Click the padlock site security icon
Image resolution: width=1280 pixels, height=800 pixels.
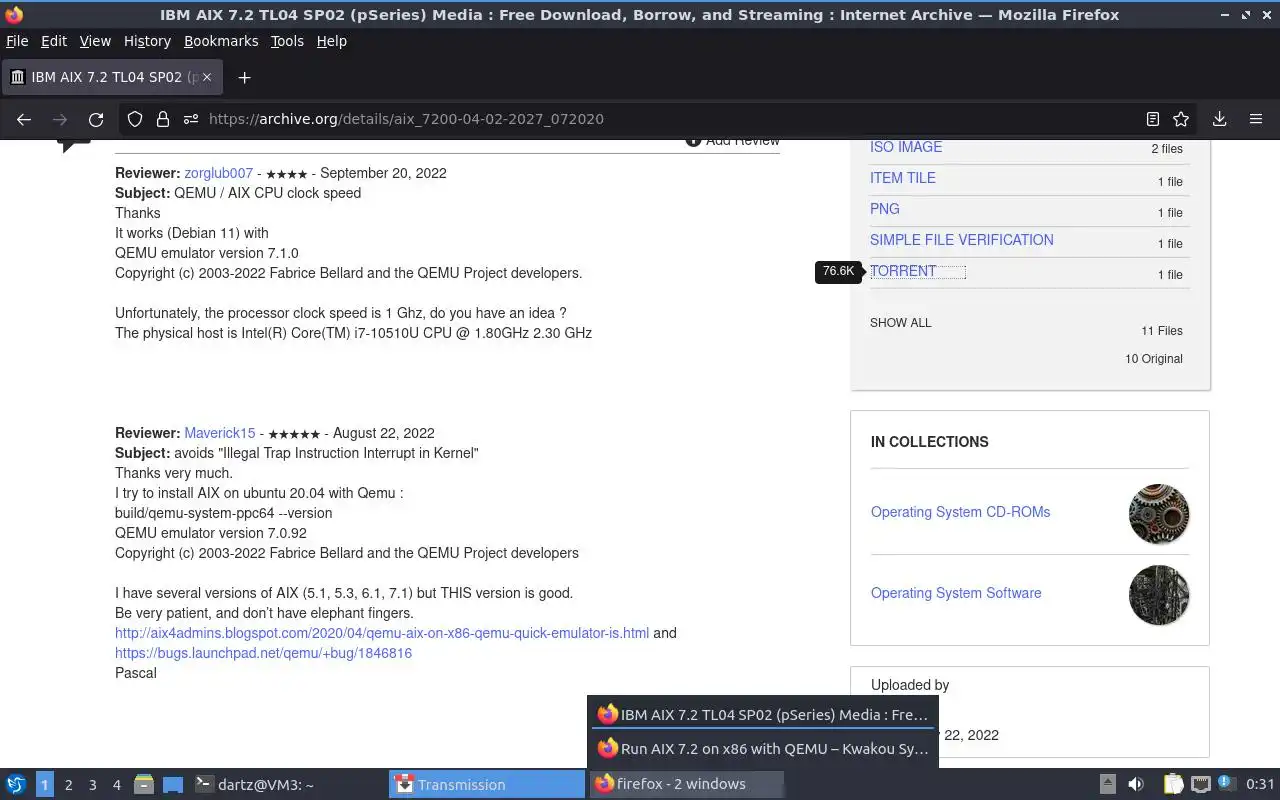[163, 119]
